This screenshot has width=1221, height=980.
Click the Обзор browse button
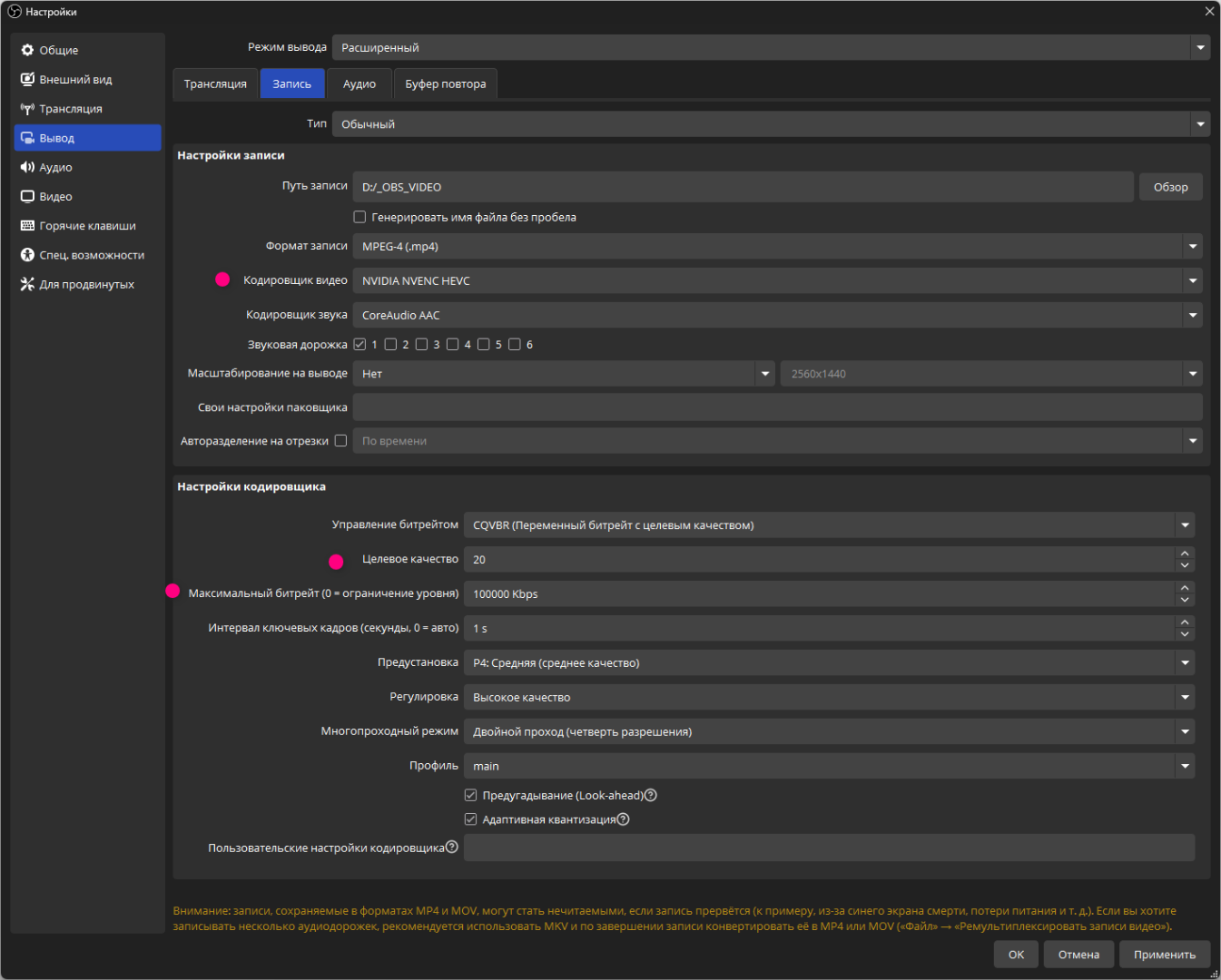click(x=1171, y=187)
